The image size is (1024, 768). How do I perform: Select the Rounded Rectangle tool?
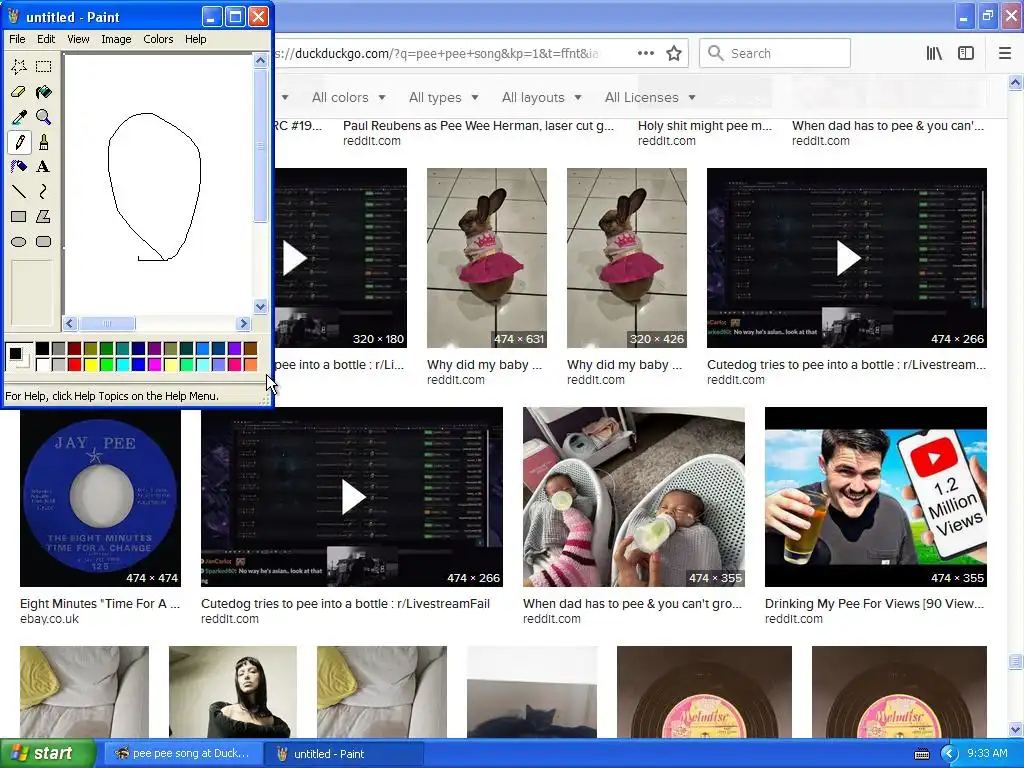coord(44,242)
